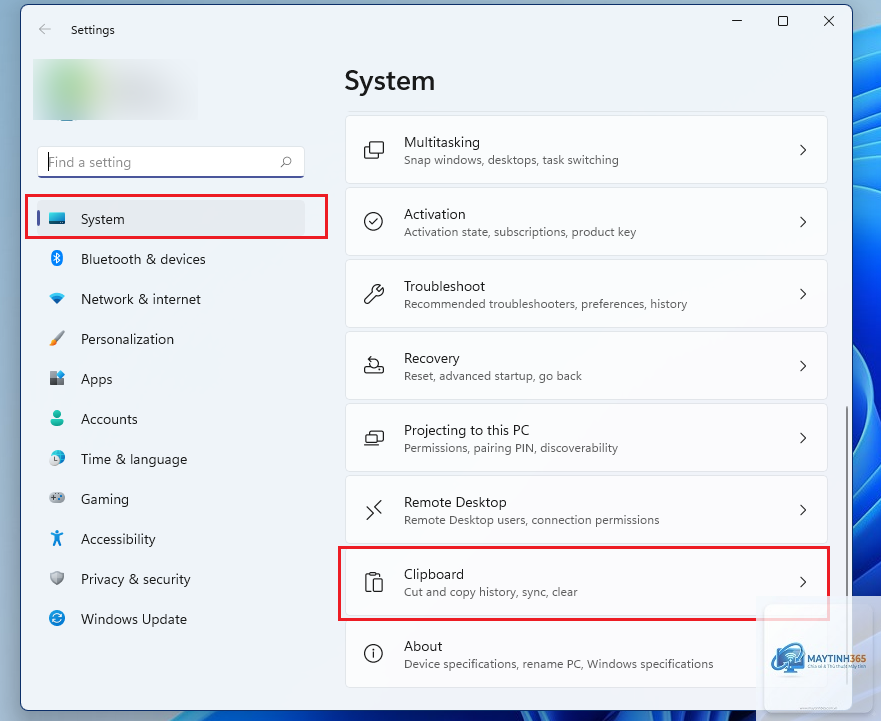Expand Multitasking with its chevron arrow
Screen dimensions: 881x721
point(803,150)
